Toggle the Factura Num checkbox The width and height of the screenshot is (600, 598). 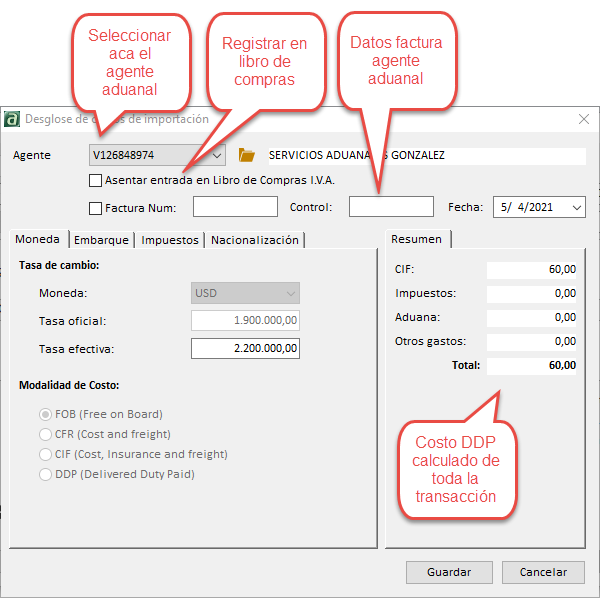tap(96, 208)
